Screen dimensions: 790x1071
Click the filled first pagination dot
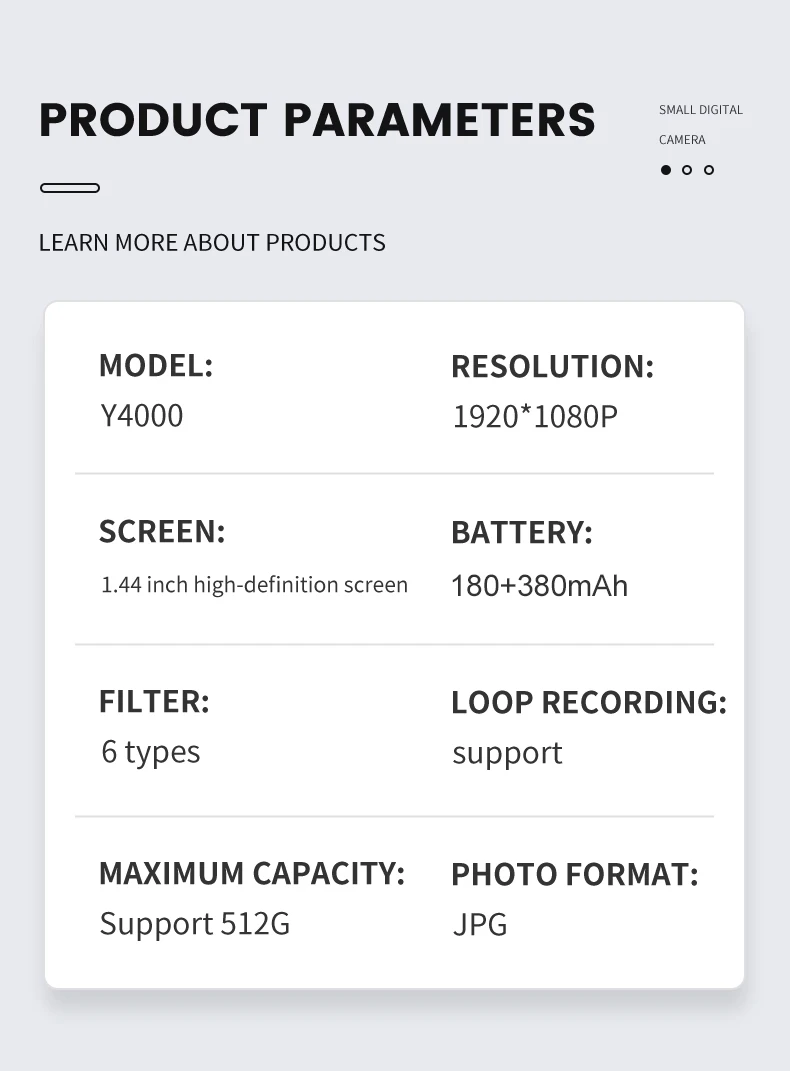(x=666, y=170)
